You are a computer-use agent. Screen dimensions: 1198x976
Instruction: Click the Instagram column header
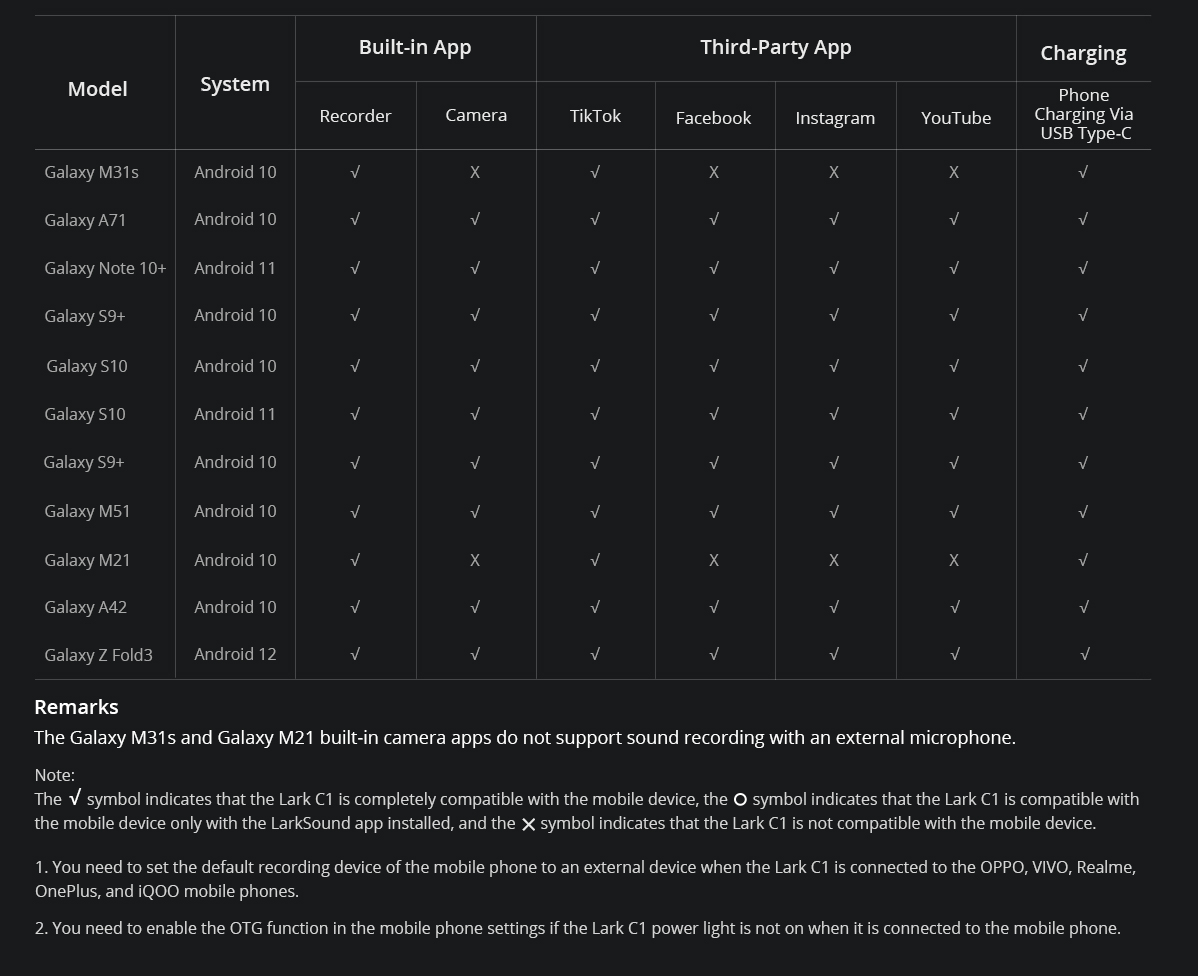coord(835,118)
